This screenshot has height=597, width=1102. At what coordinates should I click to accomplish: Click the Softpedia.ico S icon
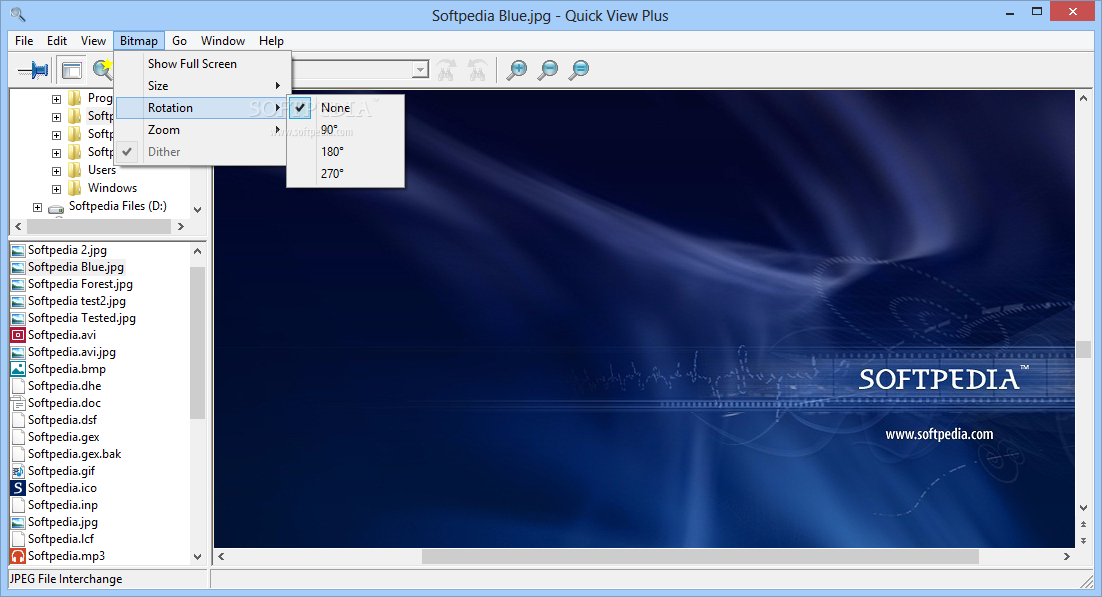pos(18,488)
